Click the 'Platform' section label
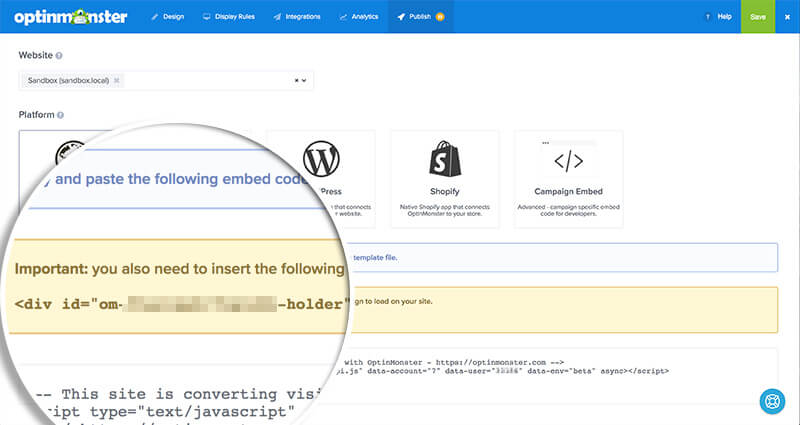 pyautogui.click(x=36, y=115)
